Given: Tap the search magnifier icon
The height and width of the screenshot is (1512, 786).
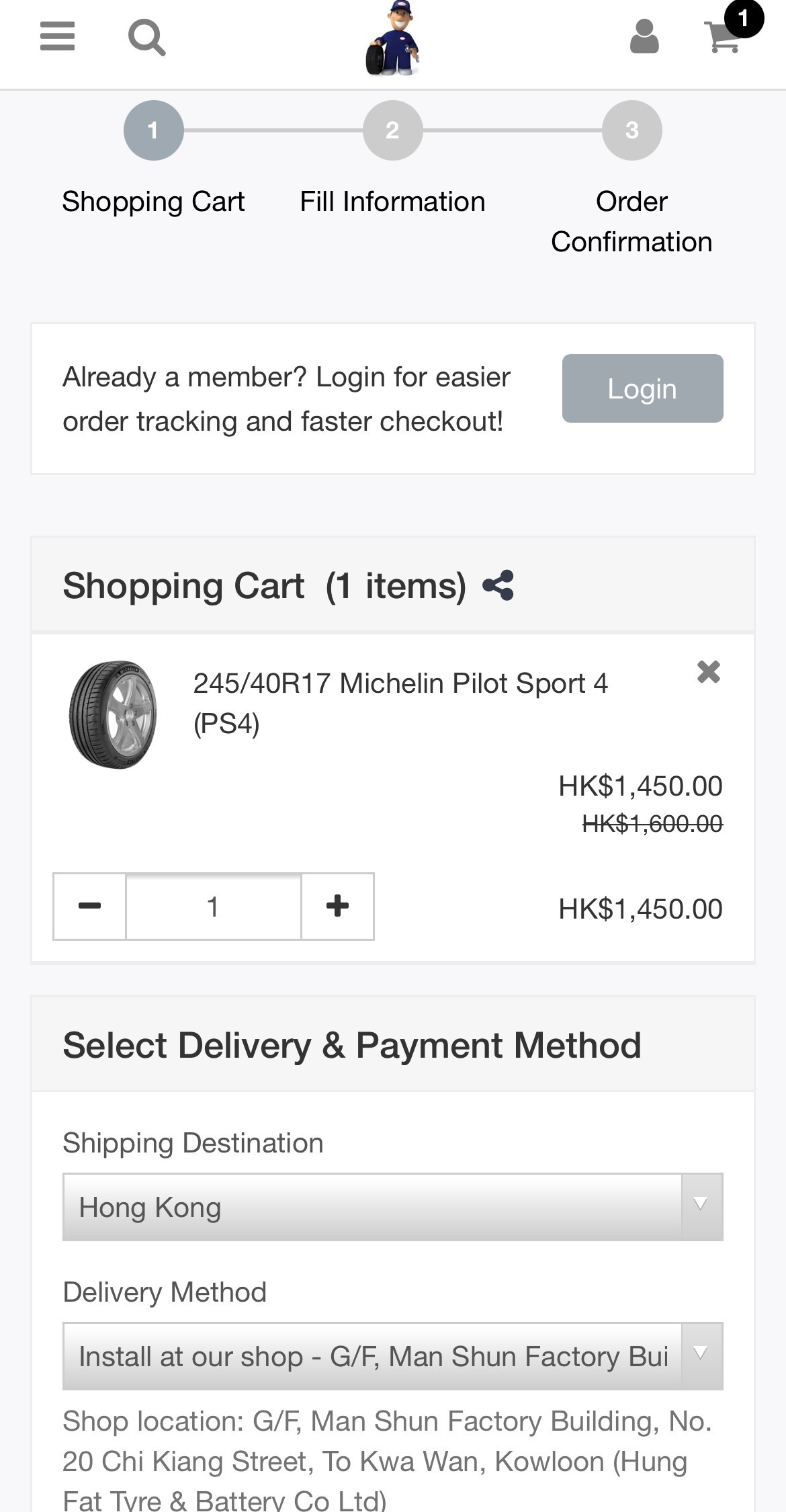Looking at the screenshot, I should pos(146,37).
